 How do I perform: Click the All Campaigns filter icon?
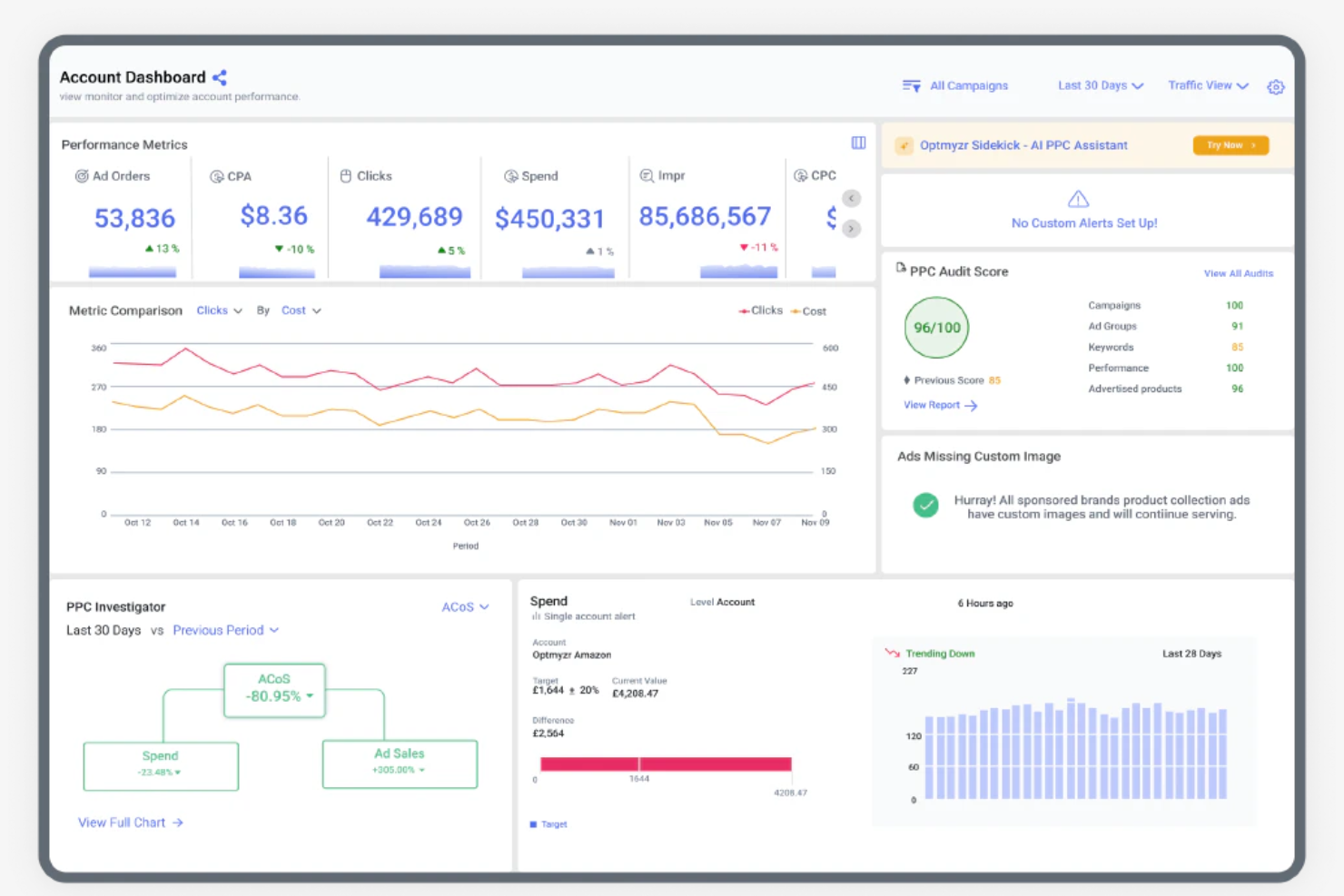click(910, 85)
